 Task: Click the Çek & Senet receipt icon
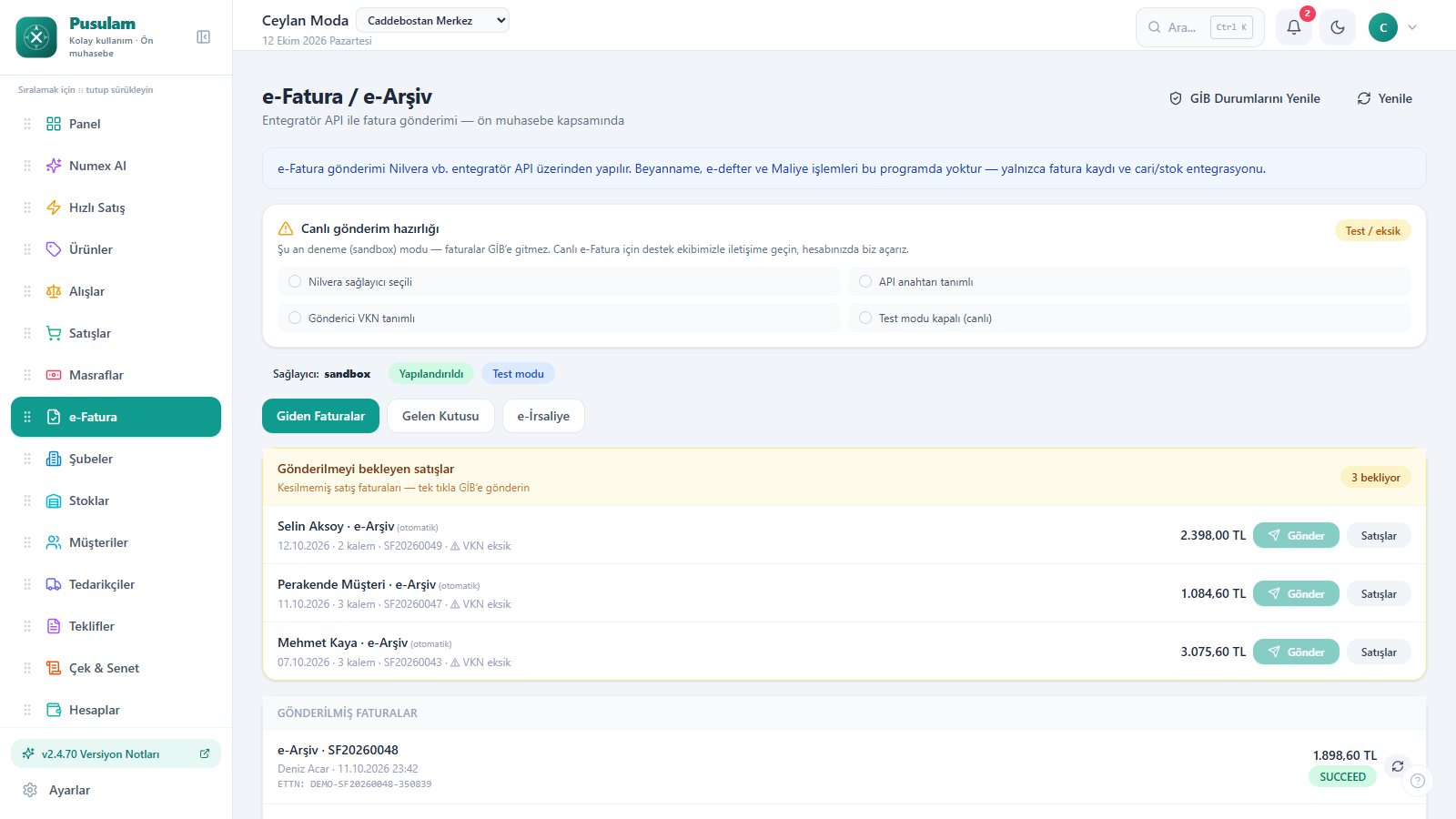pos(54,668)
